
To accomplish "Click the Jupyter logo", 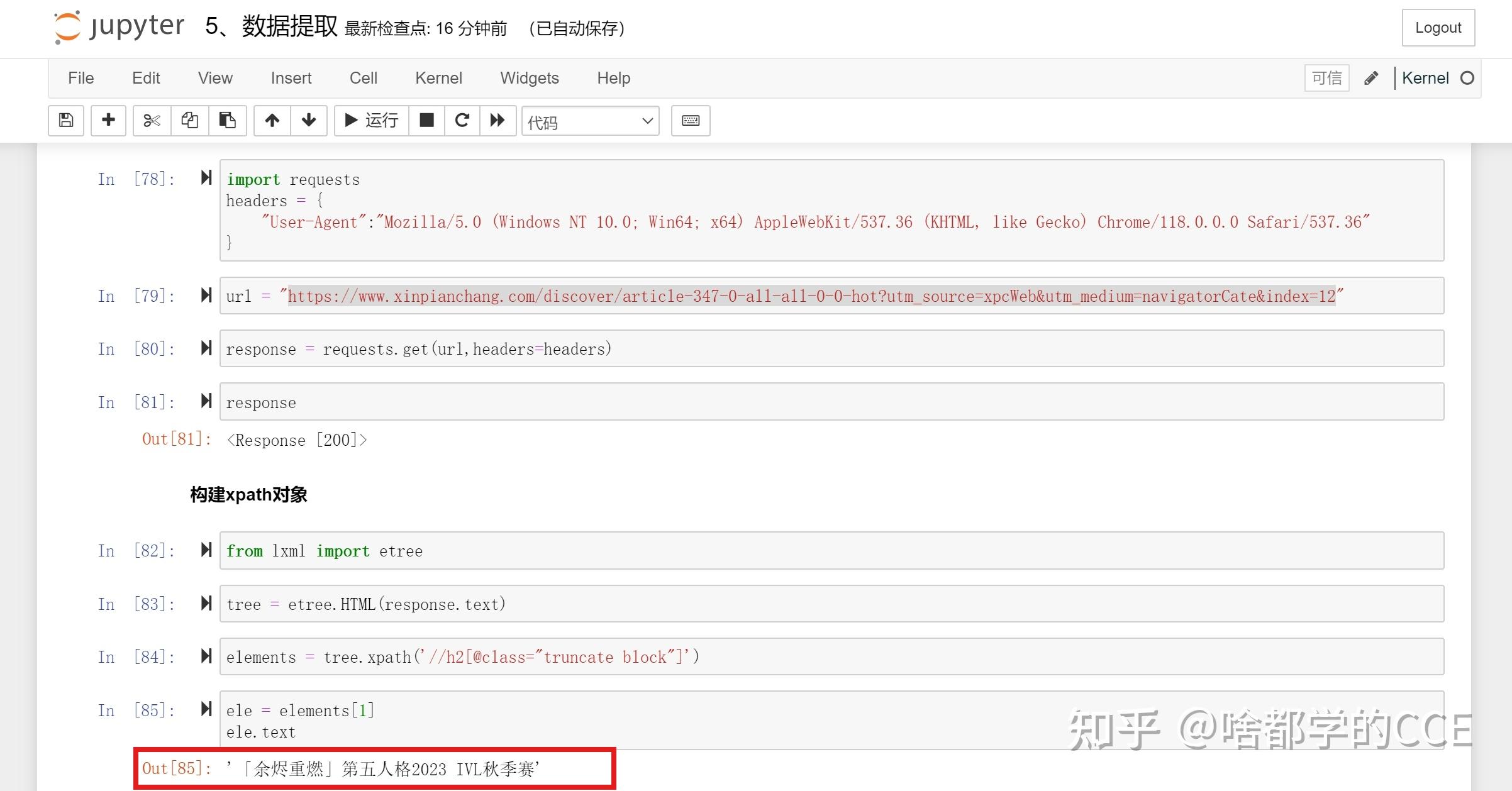I will pyautogui.click(x=119, y=27).
